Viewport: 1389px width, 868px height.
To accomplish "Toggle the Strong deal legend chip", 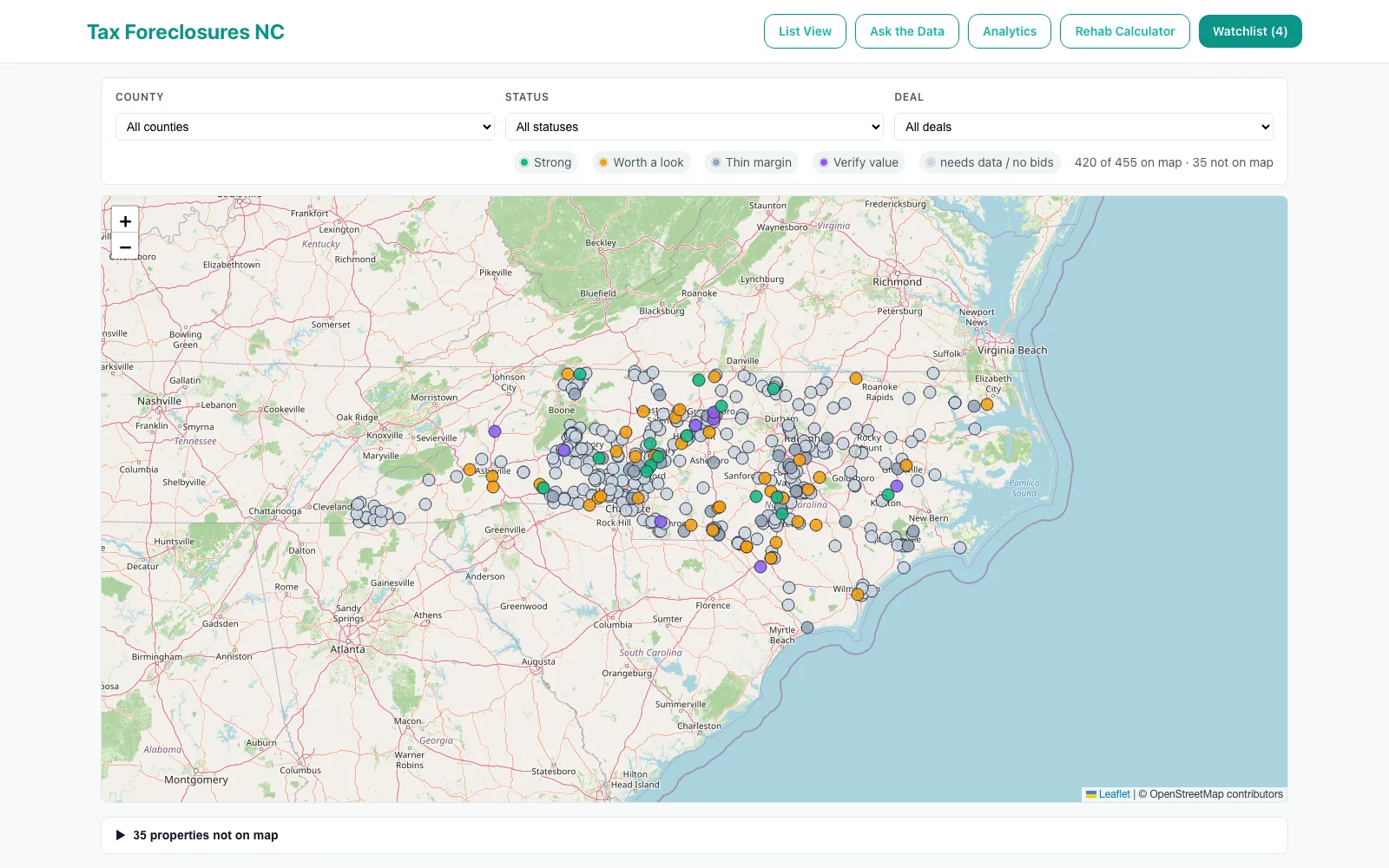I will click(545, 162).
